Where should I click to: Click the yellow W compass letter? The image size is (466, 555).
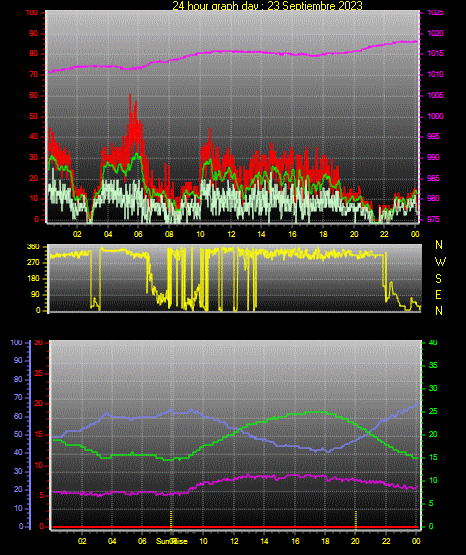(440, 262)
